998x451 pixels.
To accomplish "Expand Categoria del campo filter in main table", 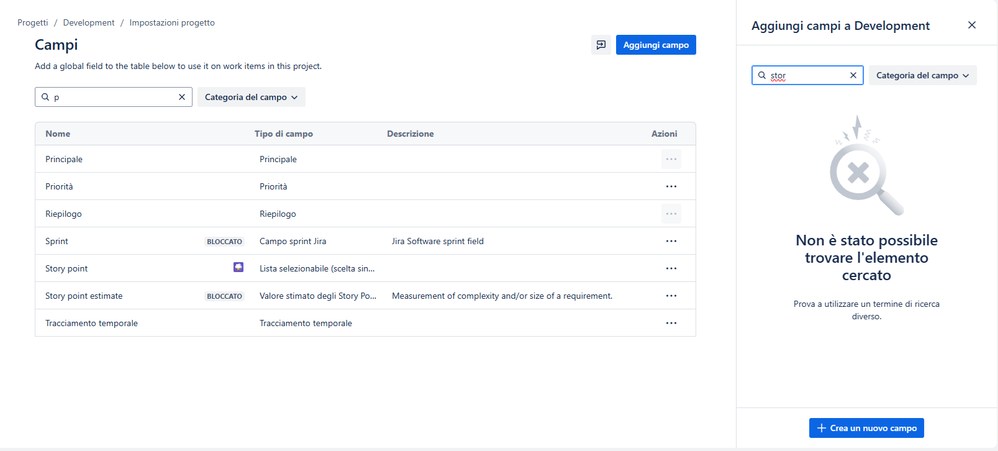I will 251,97.
